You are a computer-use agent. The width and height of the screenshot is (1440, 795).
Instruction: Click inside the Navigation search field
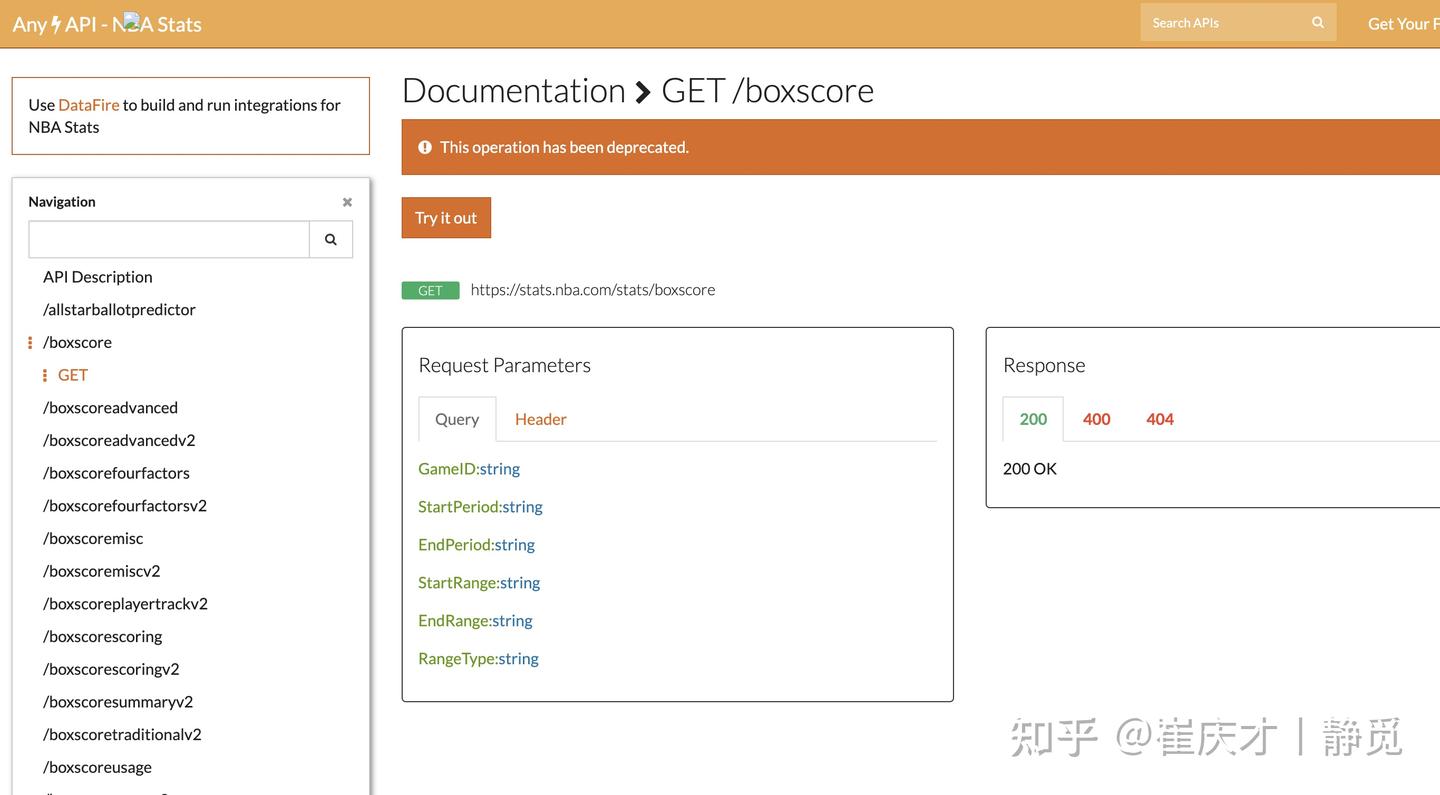tap(168, 239)
